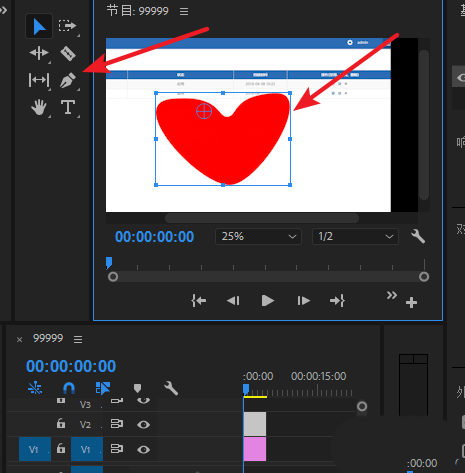This screenshot has height=473, width=465.
Task: Select the Ripple Edit tool
Action: 39,53
